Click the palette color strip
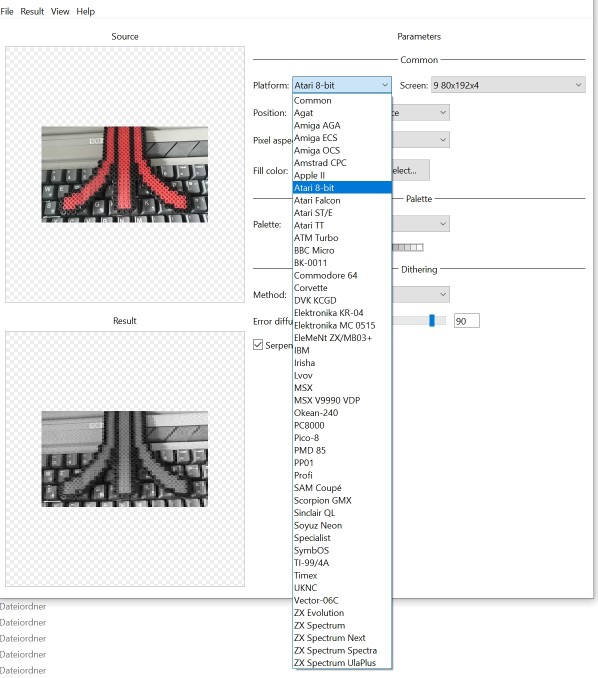The height and width of the screenshot is (678, 598). [x=408, y=247]
